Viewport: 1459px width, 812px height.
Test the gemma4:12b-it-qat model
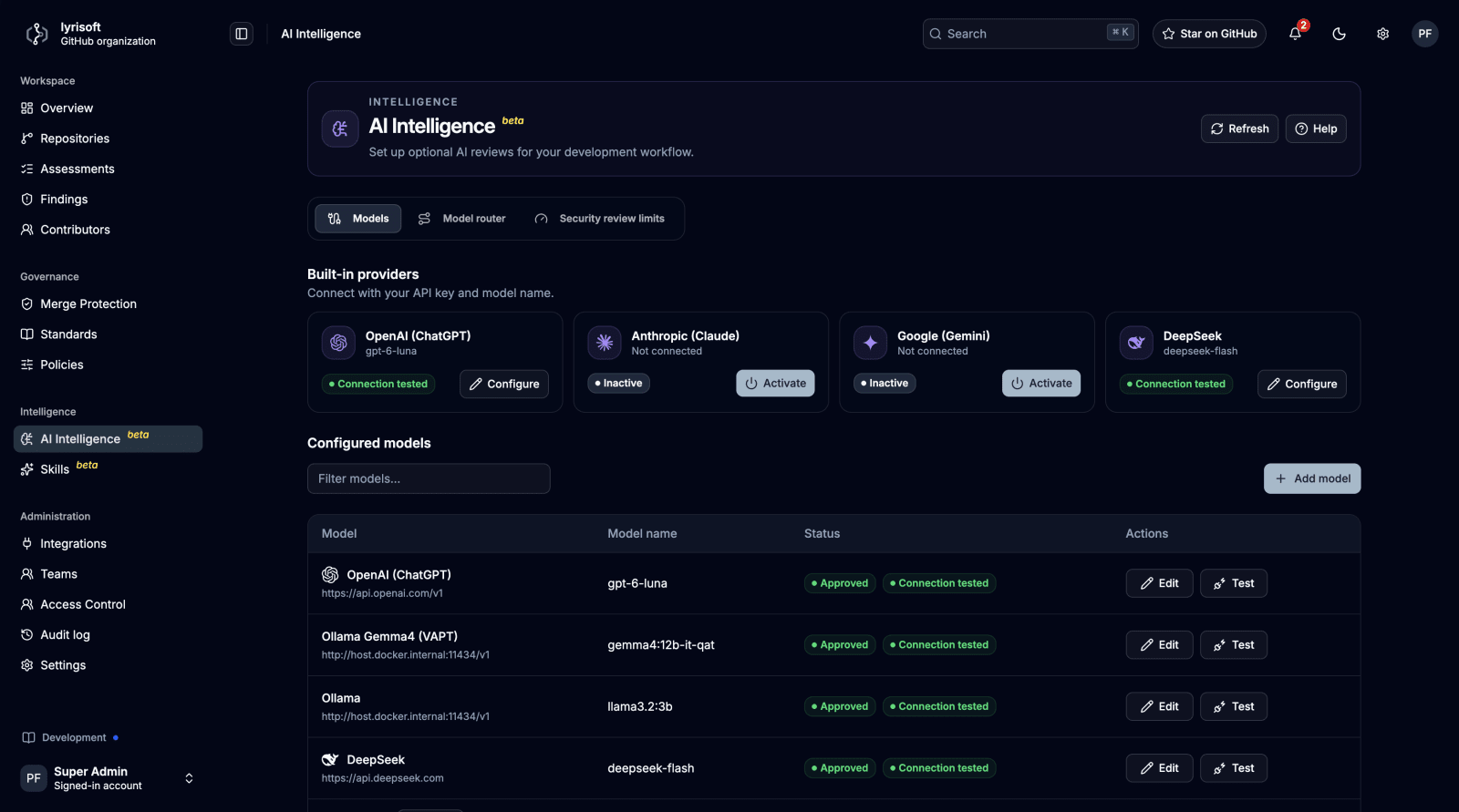click(x=1234, y=645)
